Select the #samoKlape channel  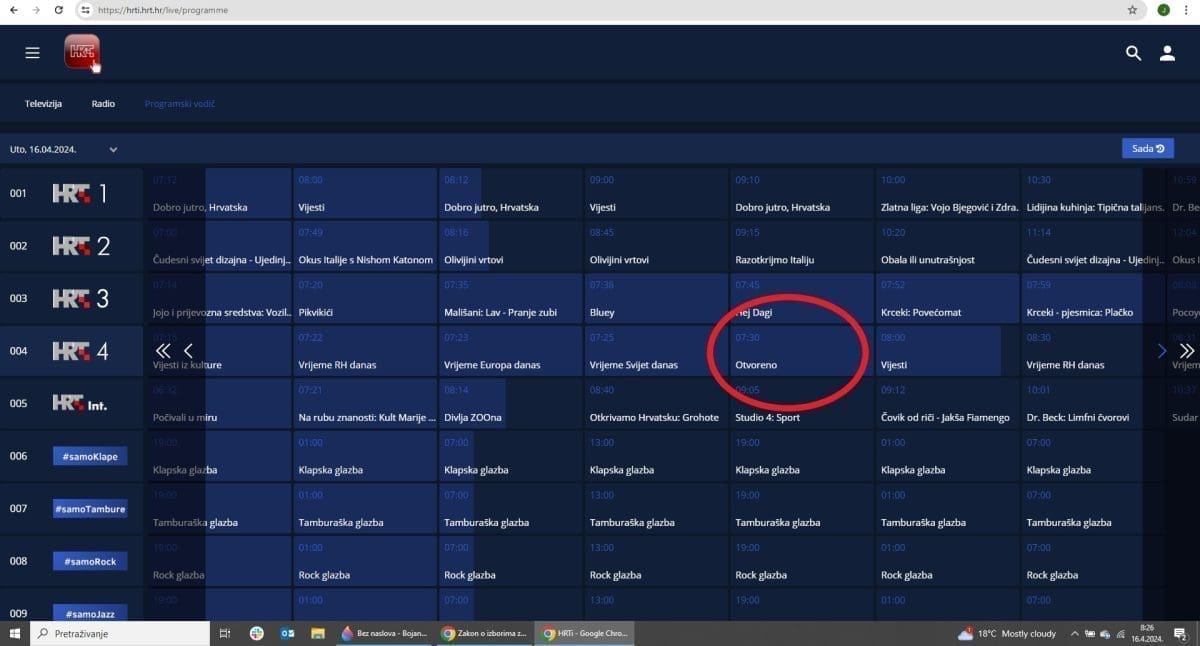tap(90, 456)
